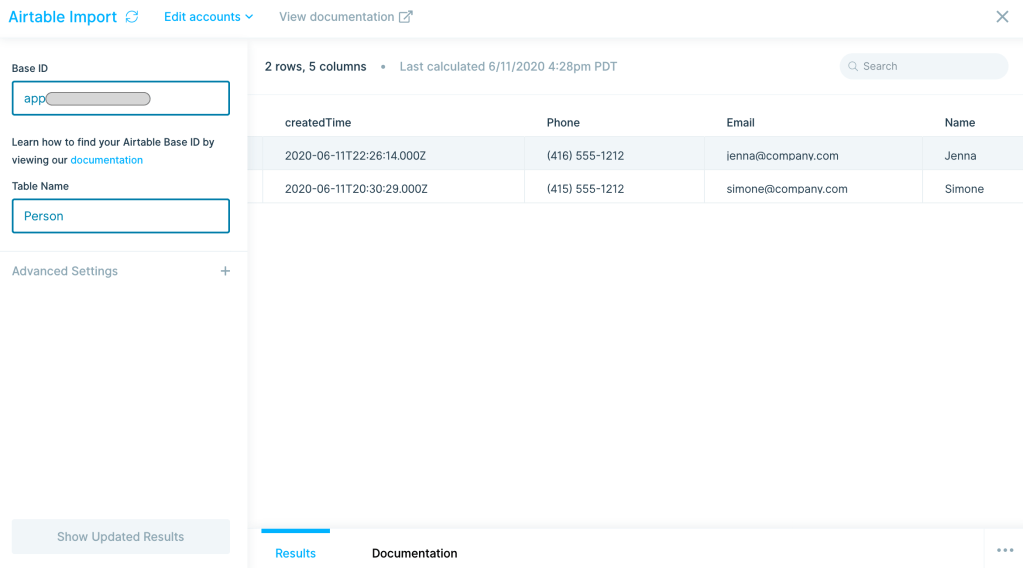Switch to the Documentation tab
The width and height of the screenshot is (1023, 568).
tap(414, 553)
